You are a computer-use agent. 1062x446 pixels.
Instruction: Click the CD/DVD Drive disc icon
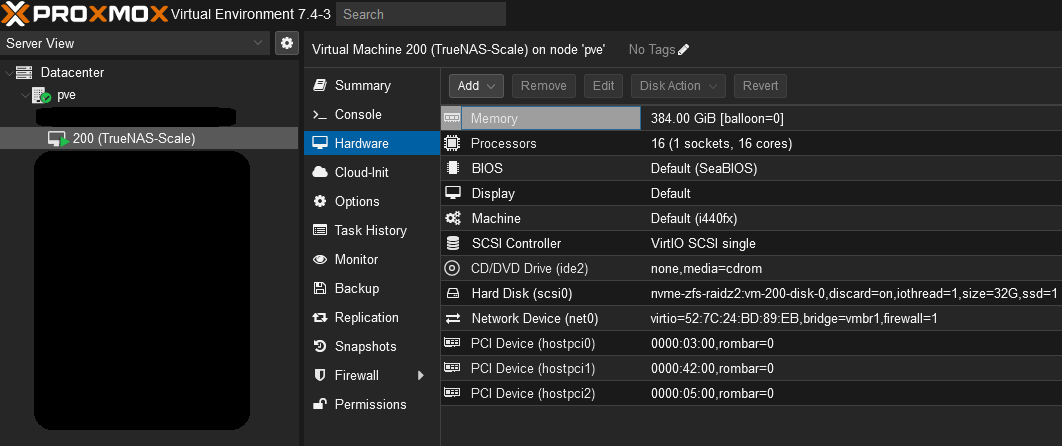point(452,269)
